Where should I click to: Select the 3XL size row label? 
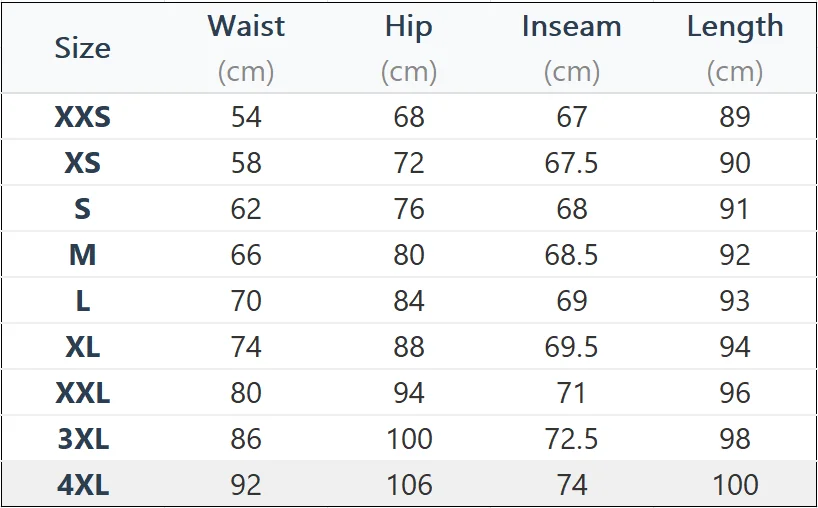(83, 439)
